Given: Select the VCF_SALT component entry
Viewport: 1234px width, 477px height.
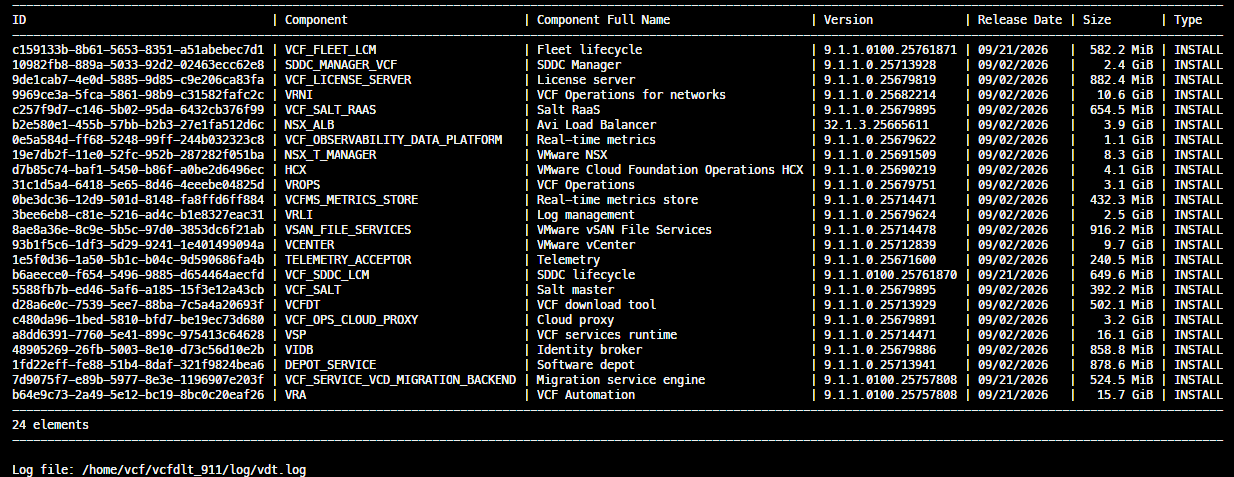Looking at the screenshot, I should [313, 290].
